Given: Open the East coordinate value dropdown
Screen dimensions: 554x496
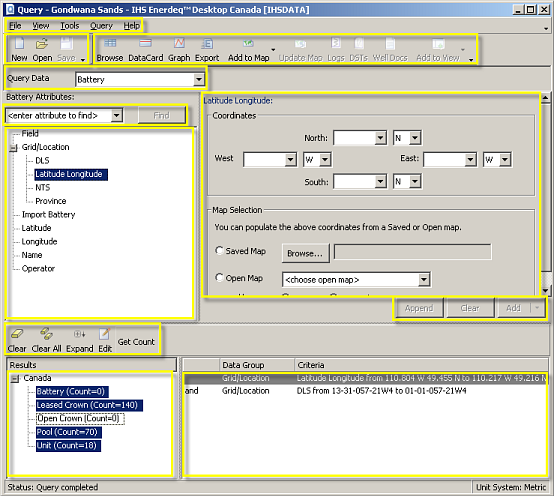Looking at the screenshot, I should (x=470, y=160).
